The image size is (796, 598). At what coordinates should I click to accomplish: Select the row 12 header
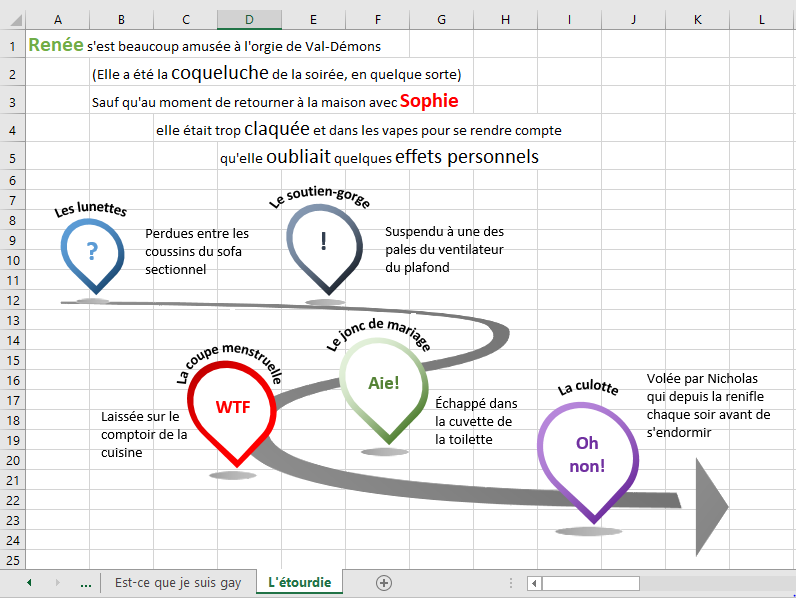[13, 300]
